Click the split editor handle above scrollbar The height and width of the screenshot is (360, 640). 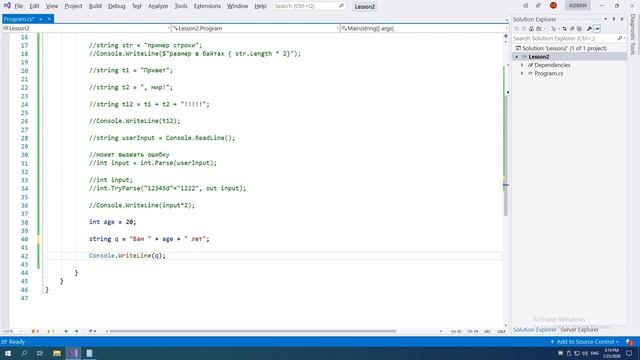click(506, 36)
